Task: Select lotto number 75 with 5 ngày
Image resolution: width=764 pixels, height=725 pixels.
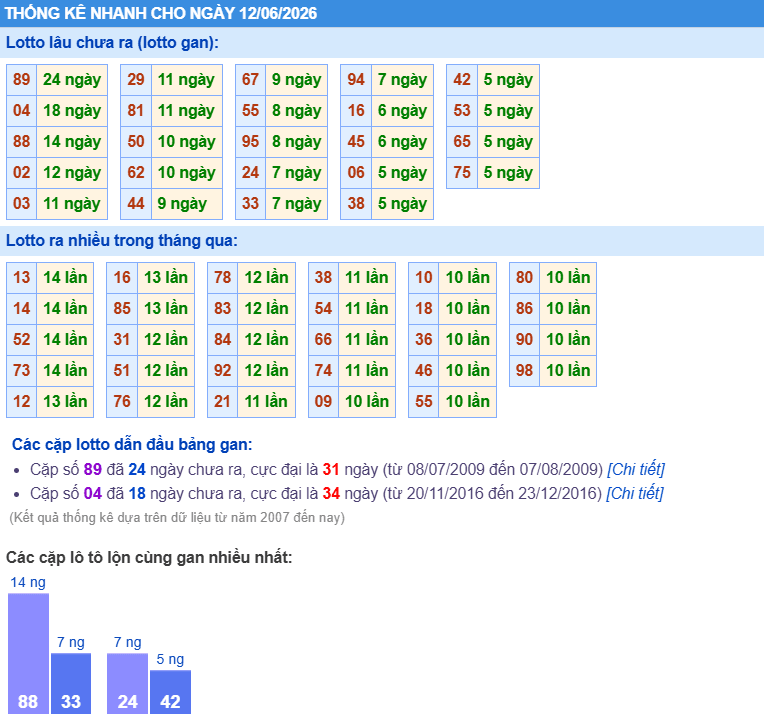Action: coord(462,172)
